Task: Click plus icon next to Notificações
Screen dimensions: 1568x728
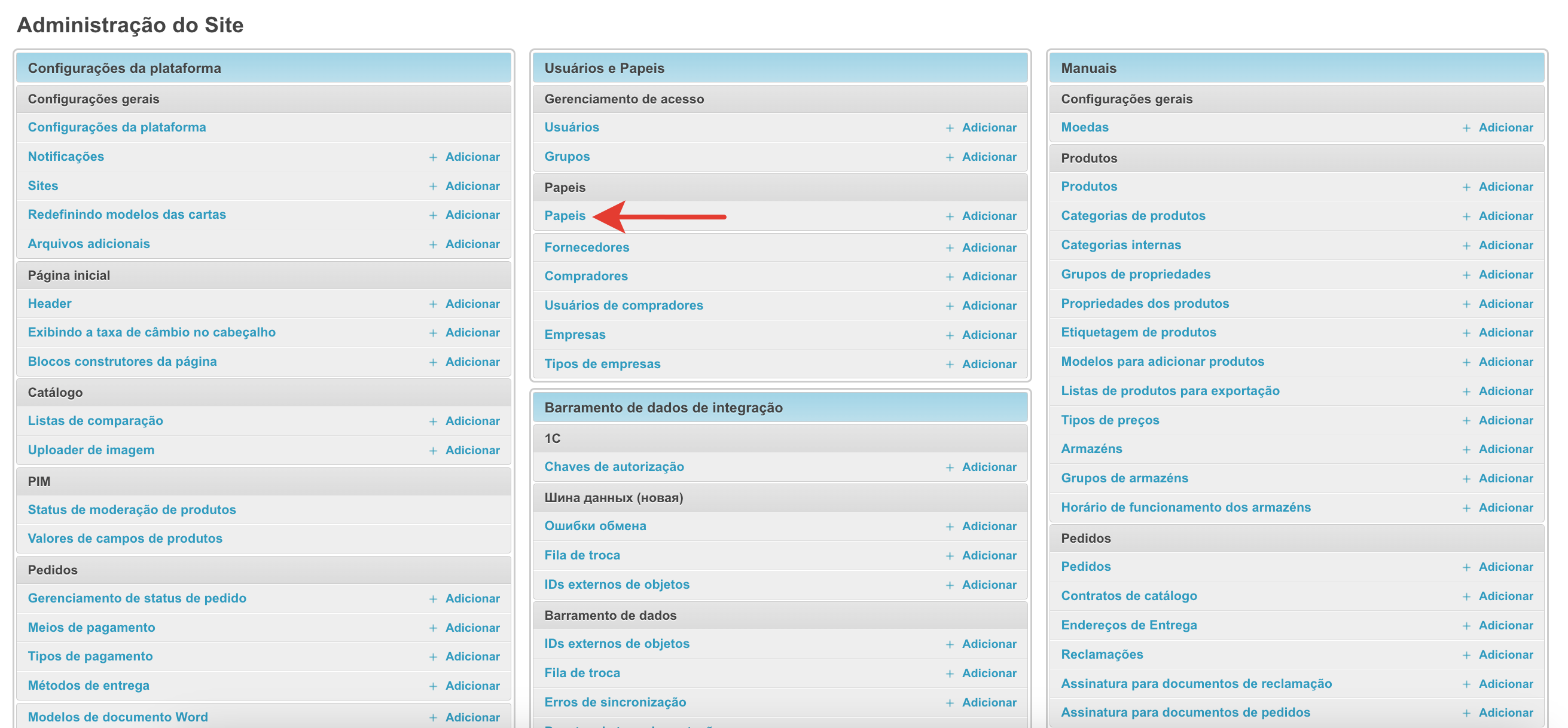Action: (x=433, y=157)
